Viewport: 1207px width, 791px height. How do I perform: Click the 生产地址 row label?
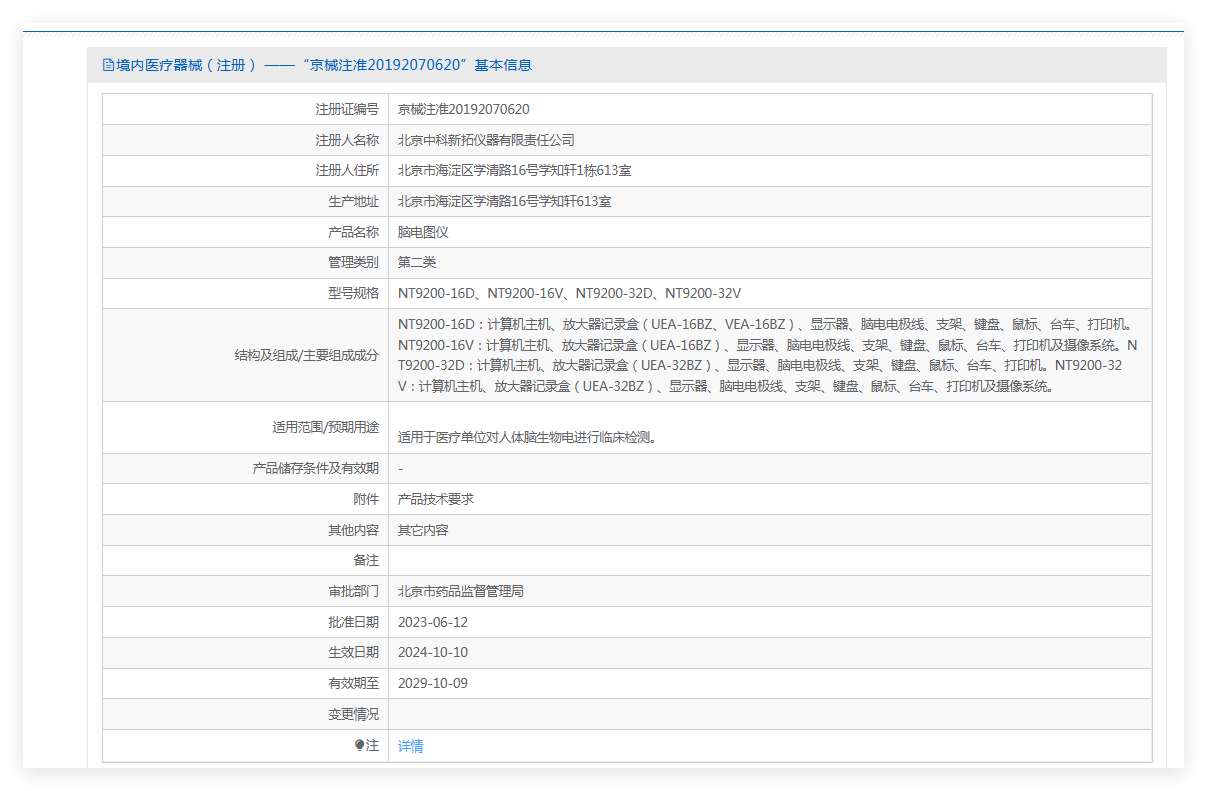(x=354, y=201)
